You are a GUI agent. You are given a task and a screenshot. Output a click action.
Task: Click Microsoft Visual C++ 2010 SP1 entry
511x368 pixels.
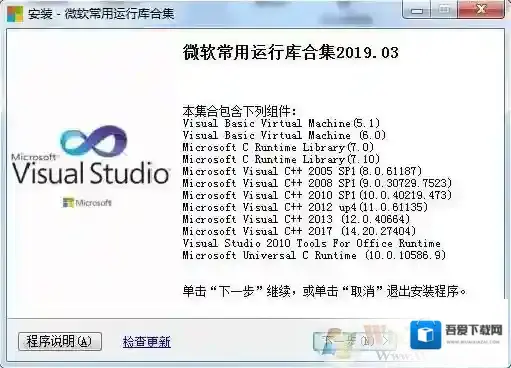[317, 195]
